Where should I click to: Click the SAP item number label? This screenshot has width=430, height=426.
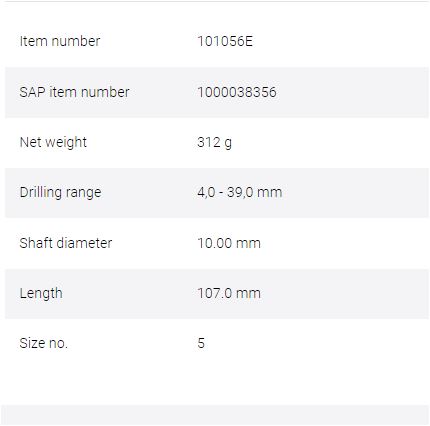click(x=74, y=92)
